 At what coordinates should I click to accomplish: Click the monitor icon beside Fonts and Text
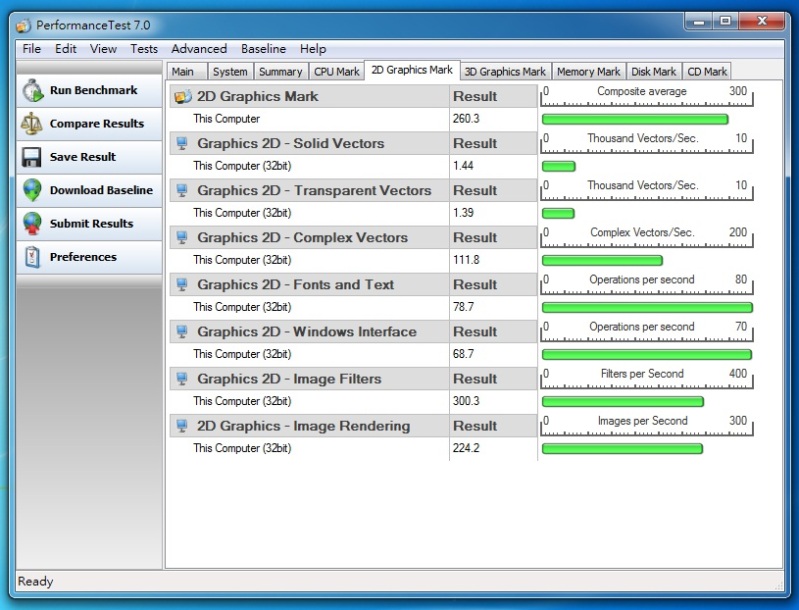[182, 284]
